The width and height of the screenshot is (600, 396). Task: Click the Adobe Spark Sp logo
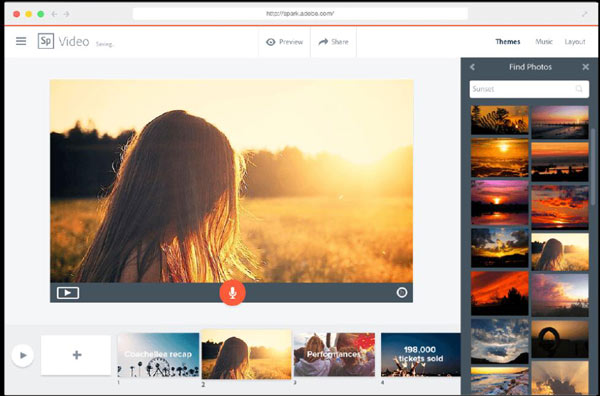pos(46,41)
